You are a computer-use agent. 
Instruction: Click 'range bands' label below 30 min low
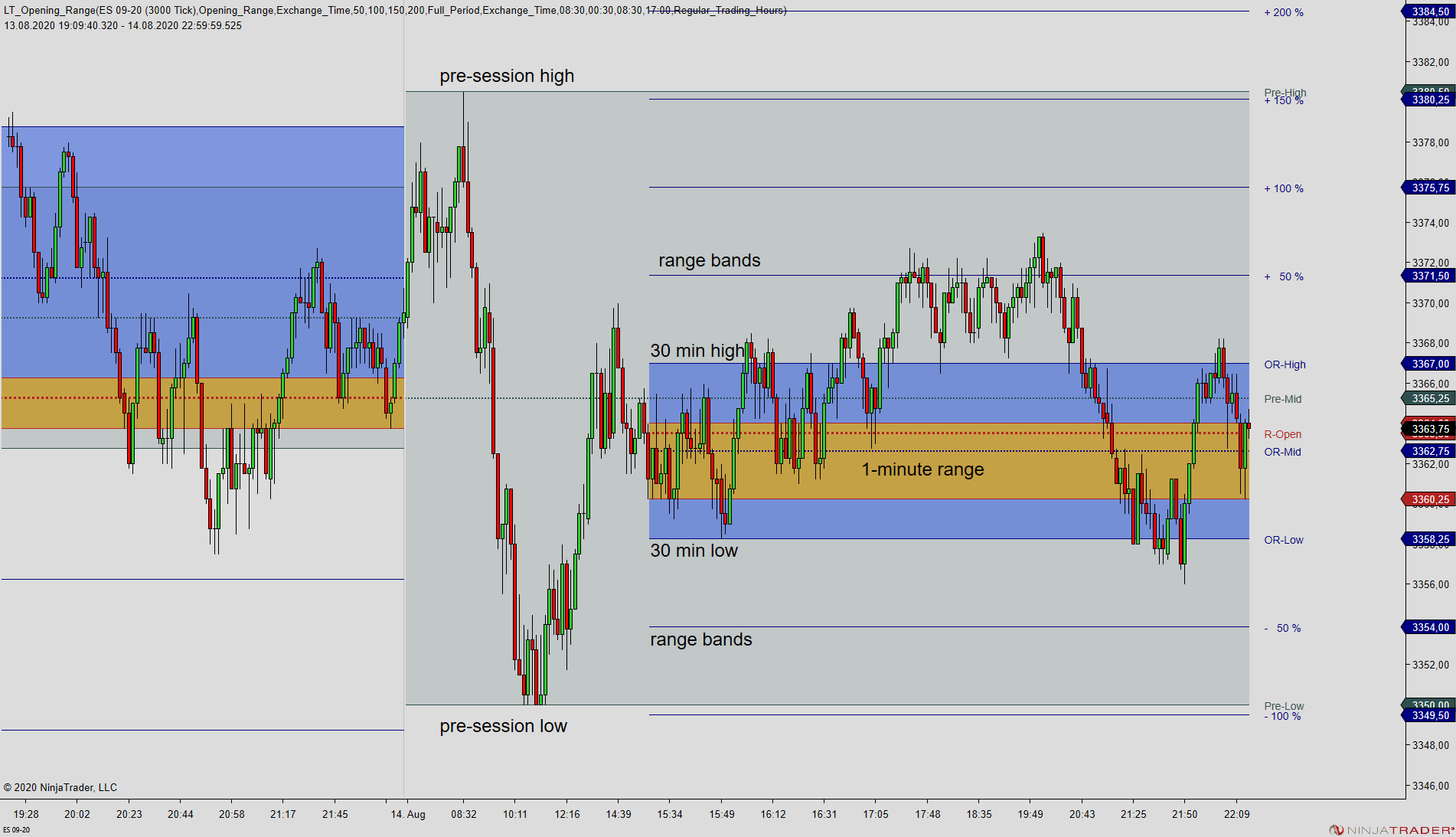pyautogui.click(x=700, y=639)
